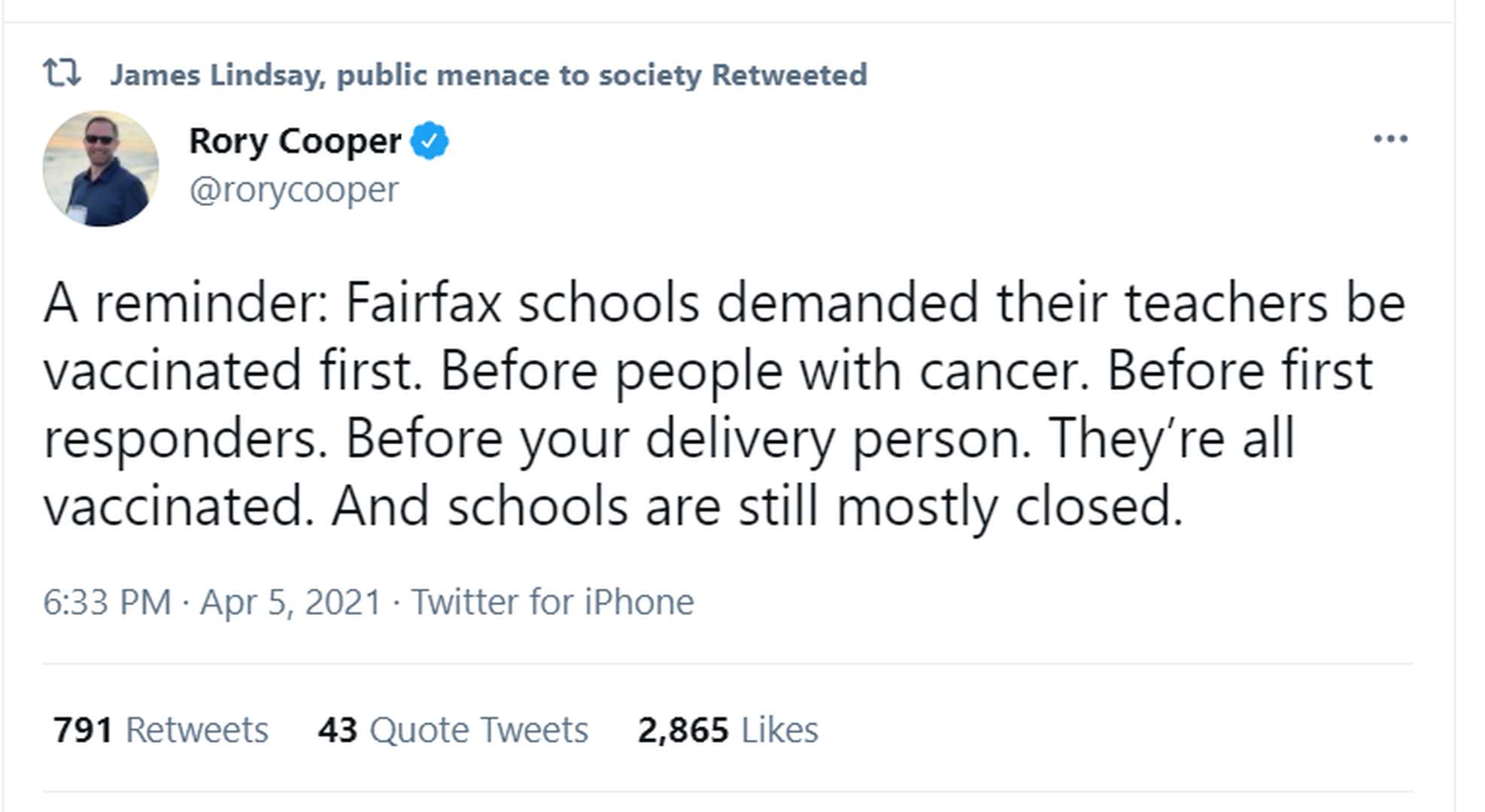
Task: Click the word reminder in the tweet
Action: [x=211, y=303]
